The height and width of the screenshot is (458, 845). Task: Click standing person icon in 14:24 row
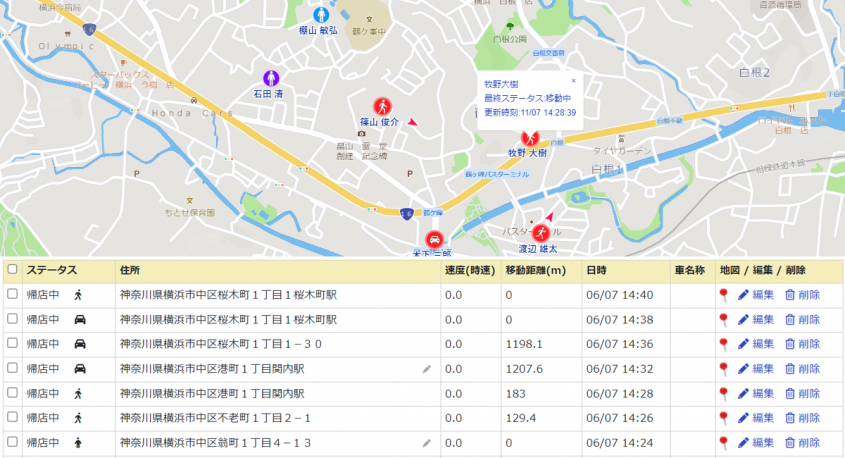79,442
